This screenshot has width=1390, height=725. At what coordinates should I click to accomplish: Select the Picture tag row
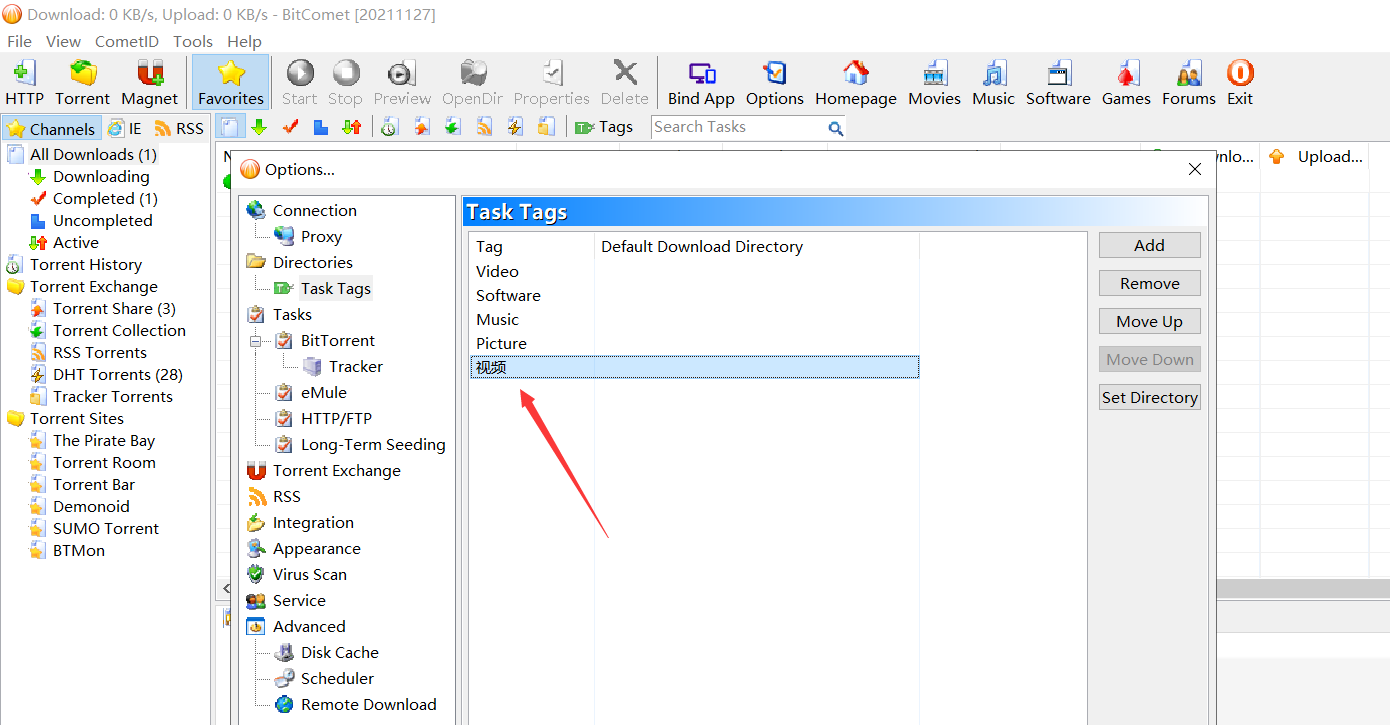click(695, 343)
